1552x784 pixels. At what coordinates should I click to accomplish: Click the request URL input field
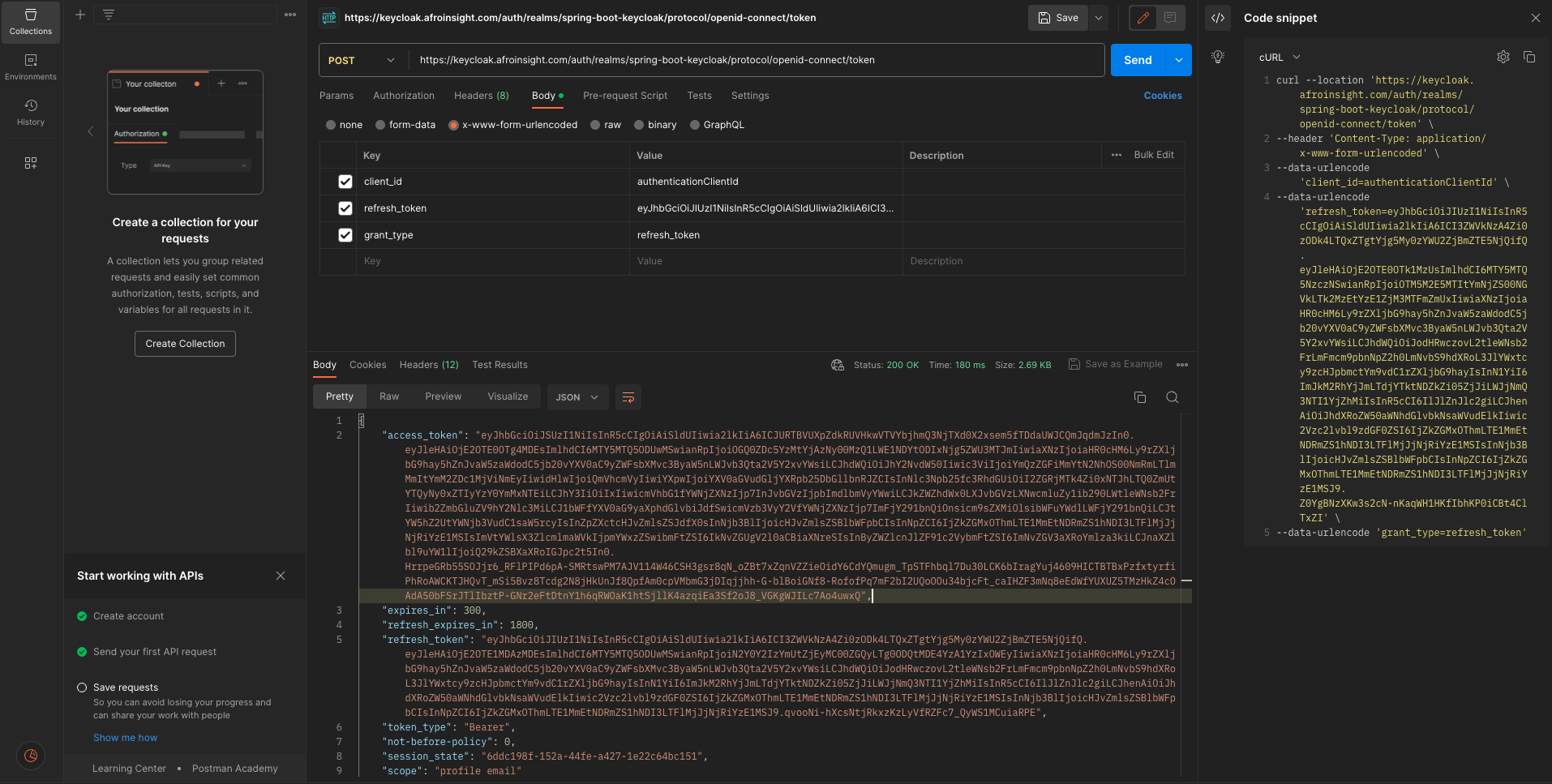(757, 60)
